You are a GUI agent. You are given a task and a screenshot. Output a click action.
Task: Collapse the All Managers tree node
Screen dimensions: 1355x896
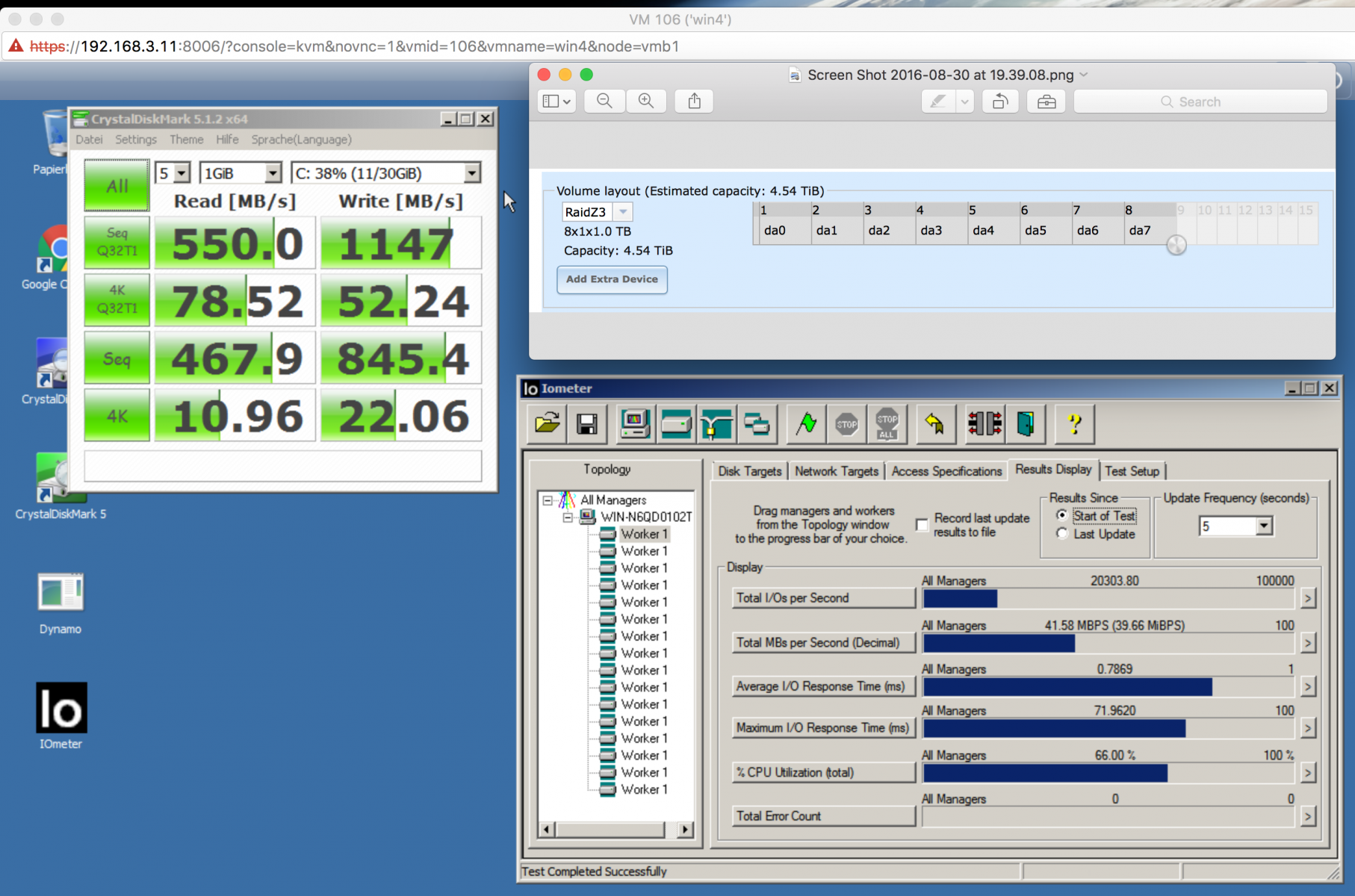[548, 500]
